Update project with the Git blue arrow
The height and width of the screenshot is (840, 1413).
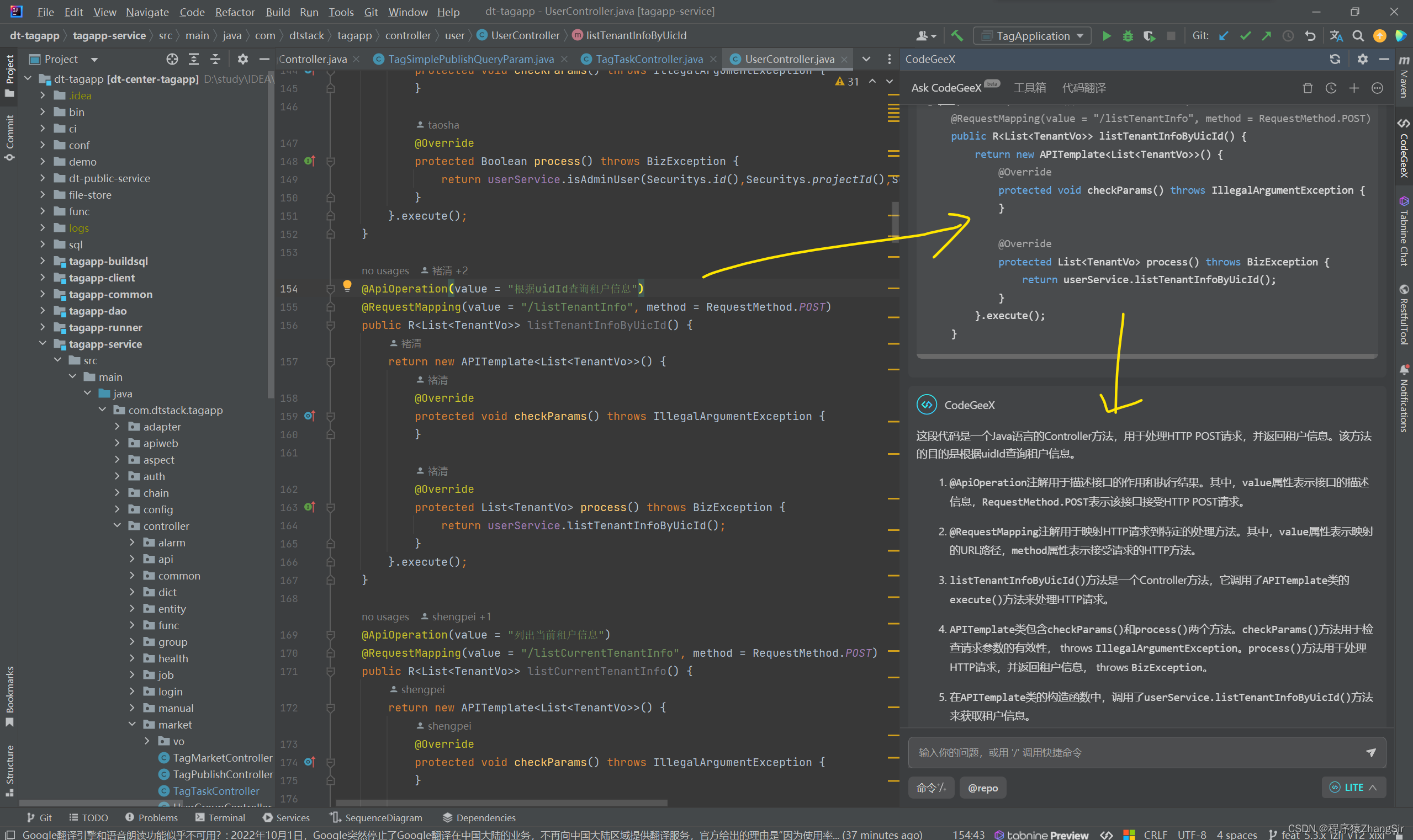click(1223, 36)
